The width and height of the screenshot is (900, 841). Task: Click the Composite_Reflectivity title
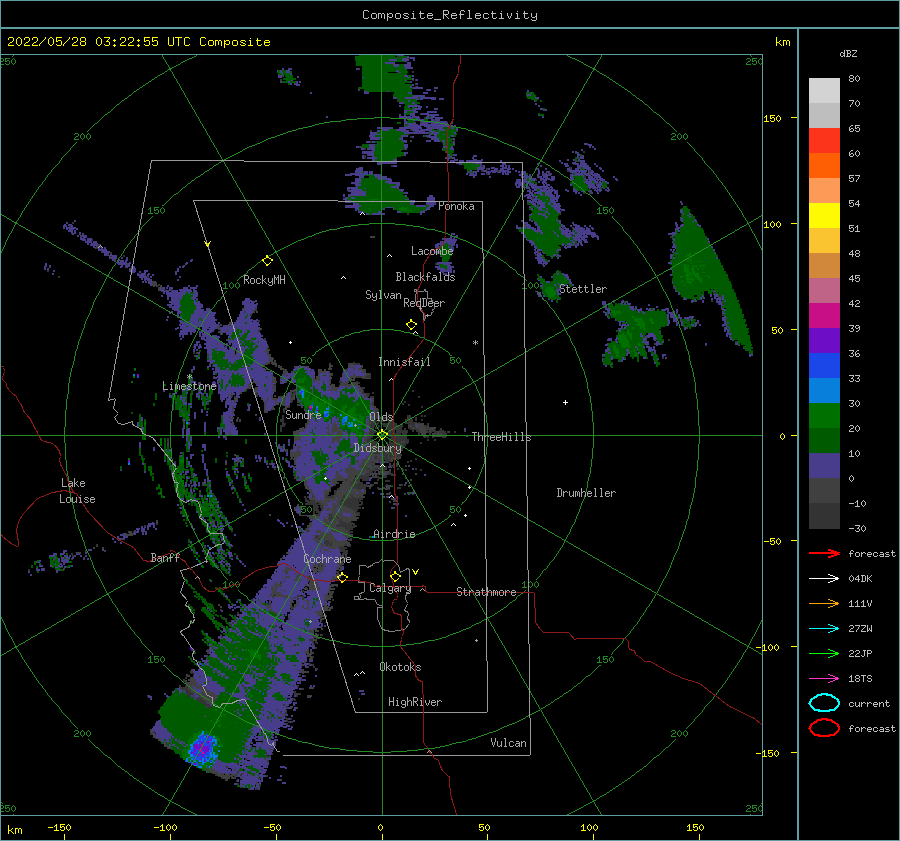point(450,15)
